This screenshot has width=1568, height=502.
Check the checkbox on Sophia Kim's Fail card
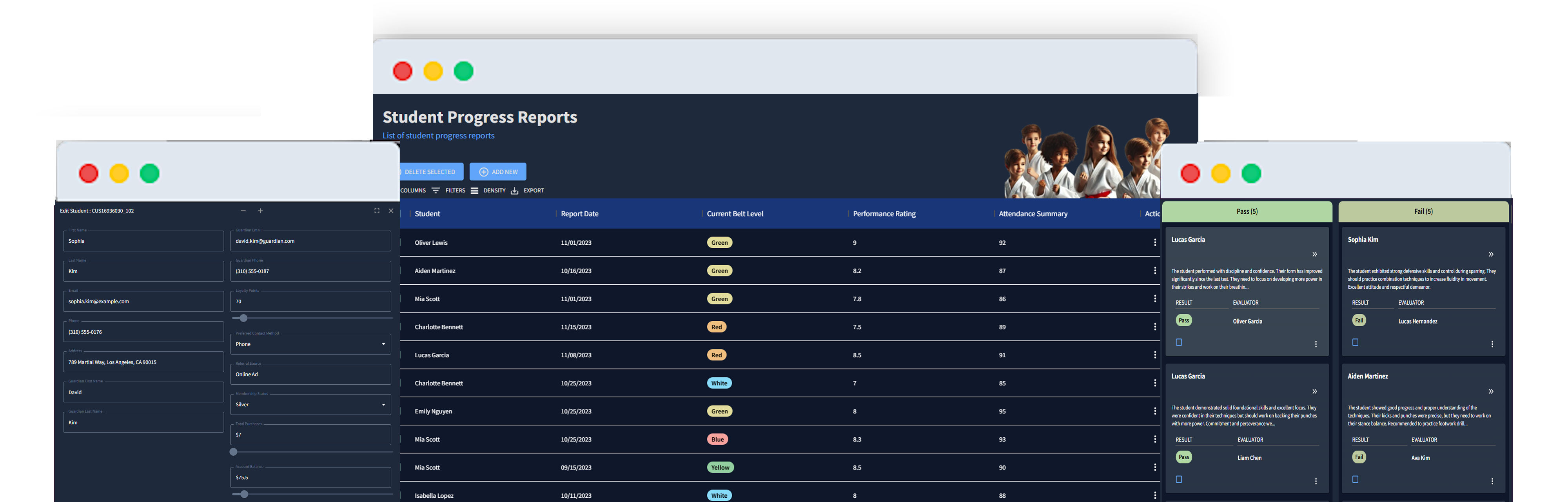pyautogui.click(x=1354, y=342)
